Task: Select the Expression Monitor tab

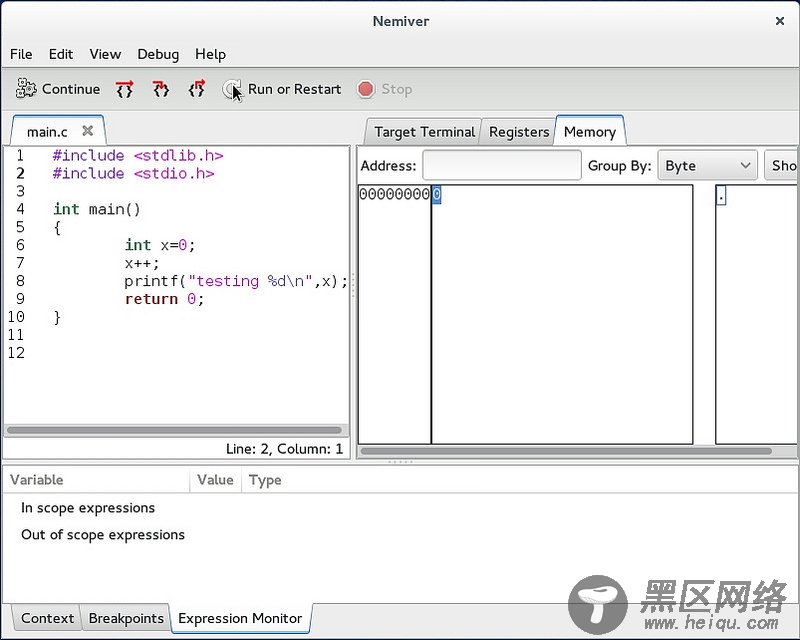Action: (x=240, y=618)
